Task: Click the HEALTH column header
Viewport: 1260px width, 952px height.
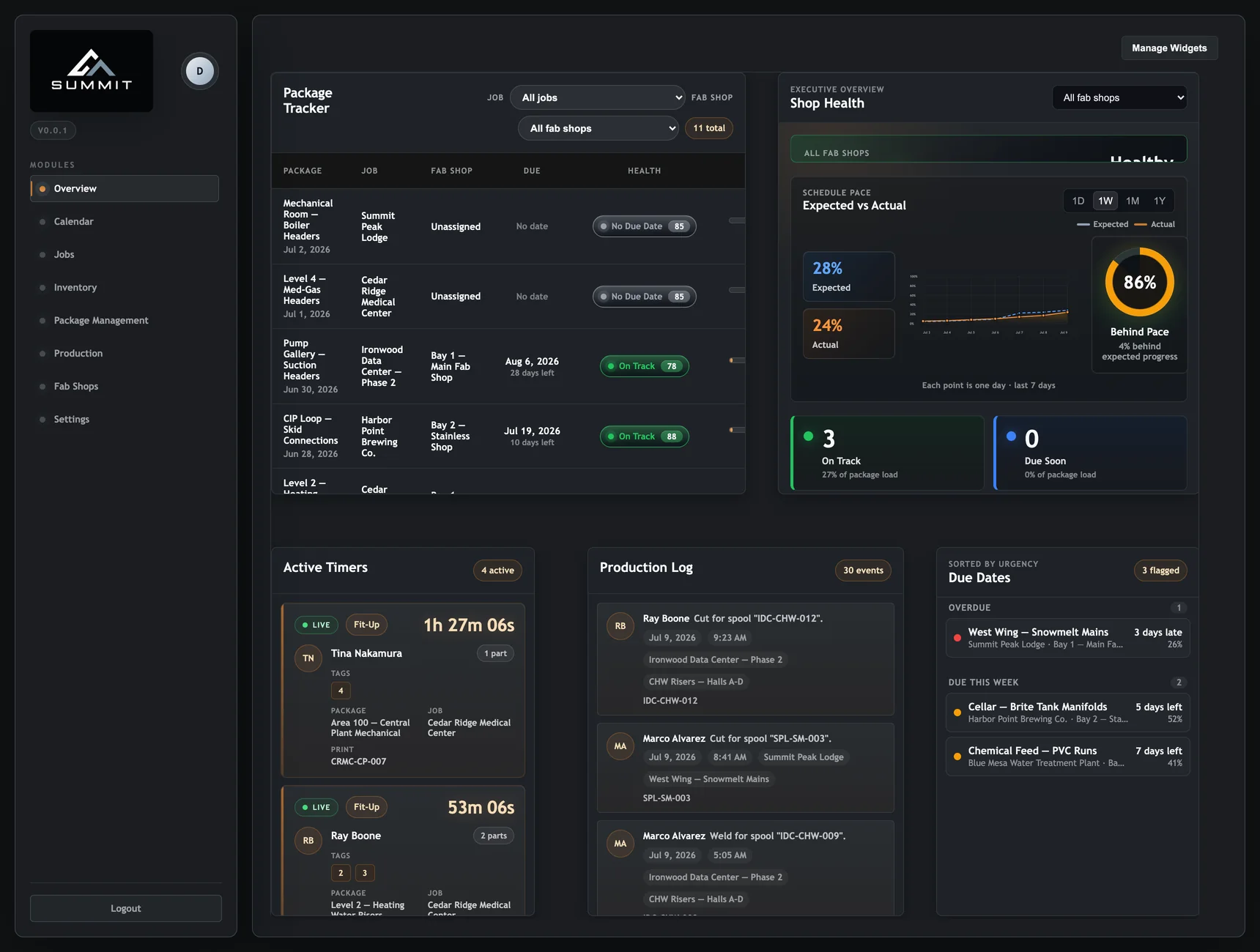Action: pos(644,171)
